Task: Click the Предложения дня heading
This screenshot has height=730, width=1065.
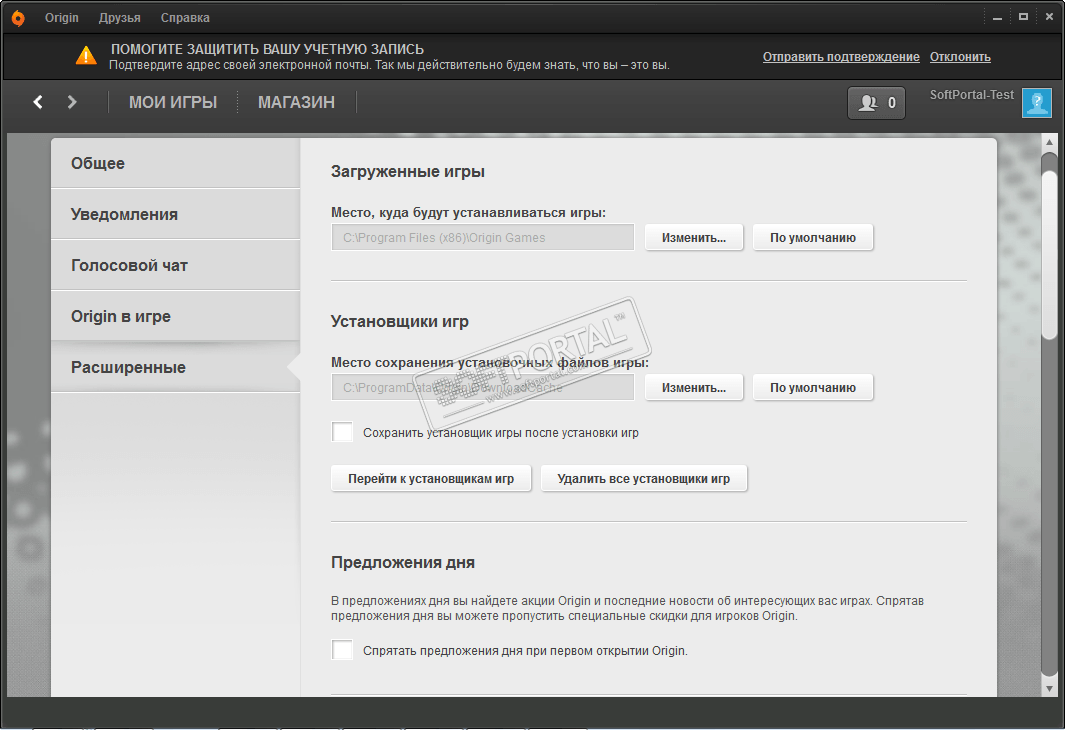Action: (x=403, y=562)
